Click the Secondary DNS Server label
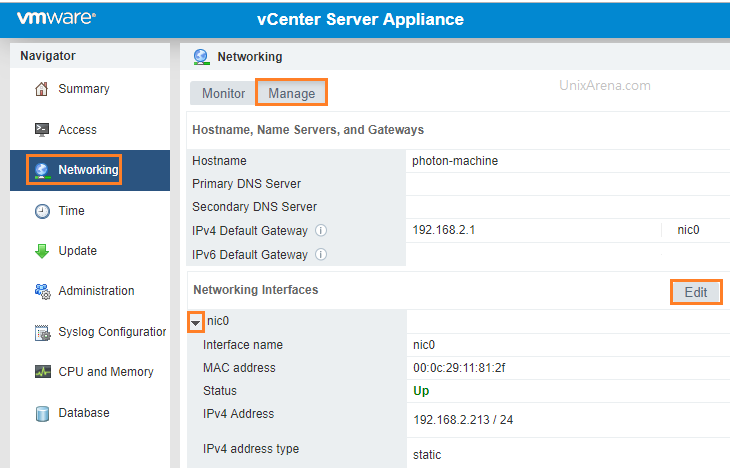Image resolution: width=730 pixels, height=468 pixels. pyautogui.click(x=254, y=206)
